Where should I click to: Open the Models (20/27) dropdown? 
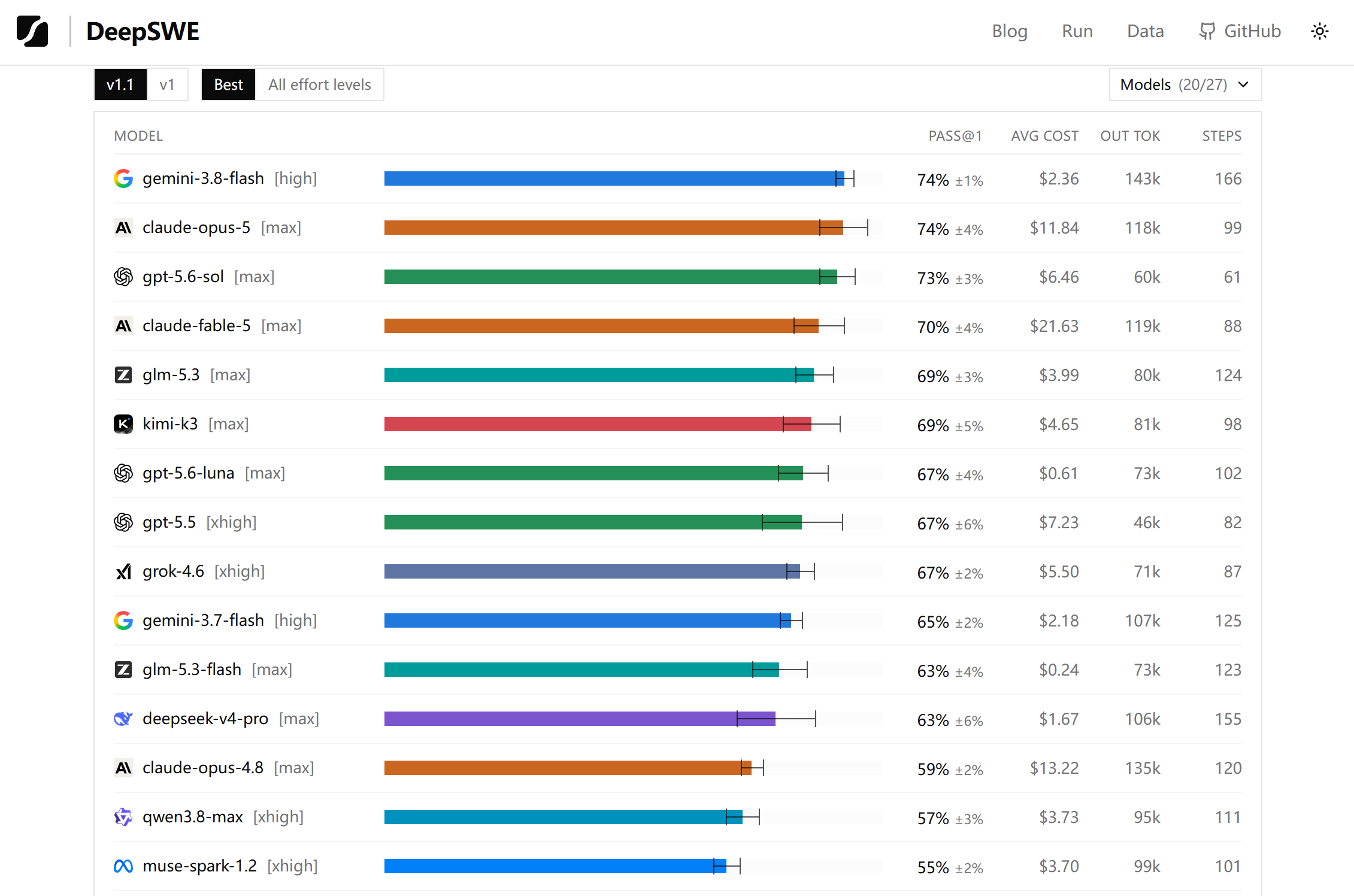pyautogui.click(x=1185, y=84)
